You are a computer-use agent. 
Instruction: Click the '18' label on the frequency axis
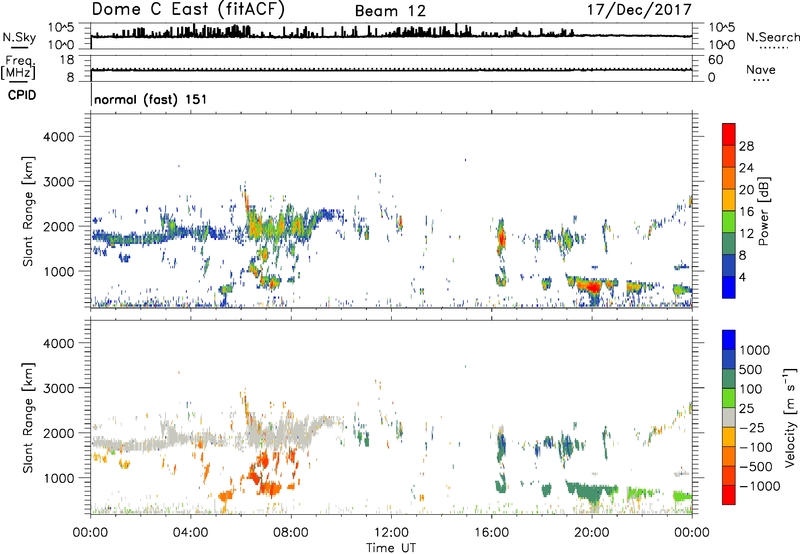click(x=66, y=60)
